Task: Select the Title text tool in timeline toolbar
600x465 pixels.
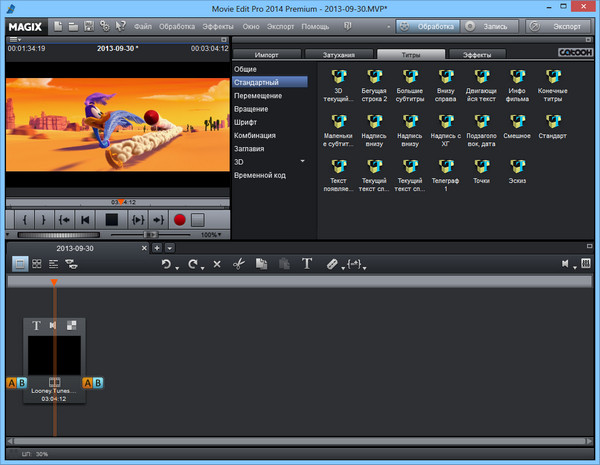Action: [307, 264]
